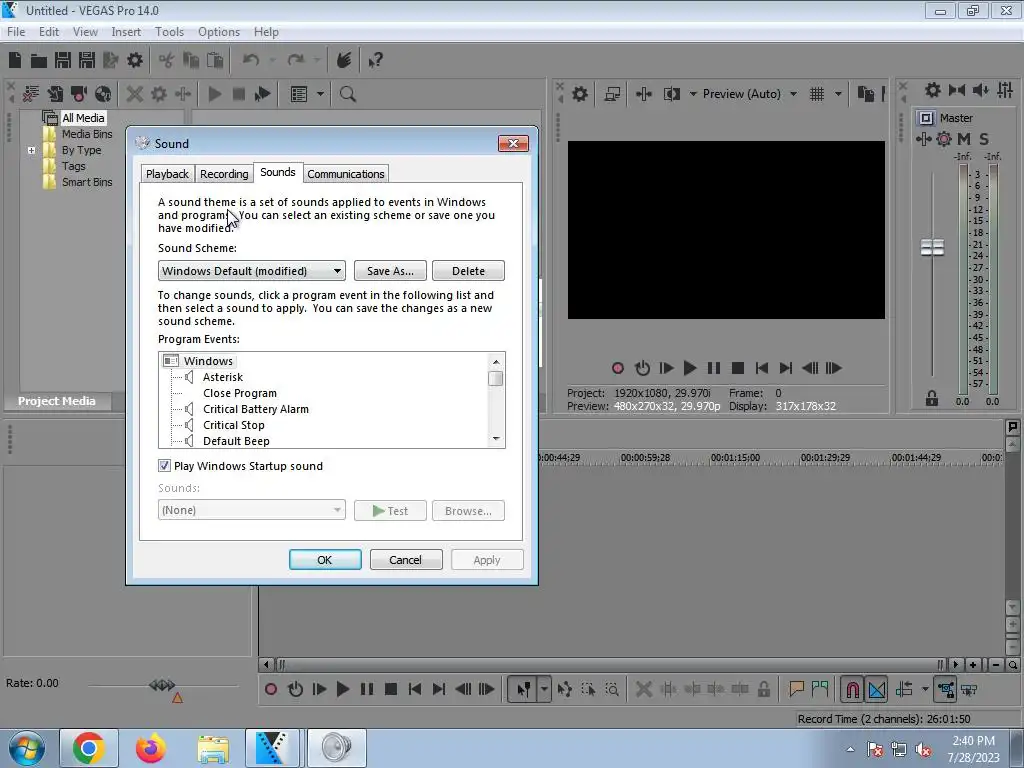Open the File menu
The image size is (1024, 768).
point(16,32)
